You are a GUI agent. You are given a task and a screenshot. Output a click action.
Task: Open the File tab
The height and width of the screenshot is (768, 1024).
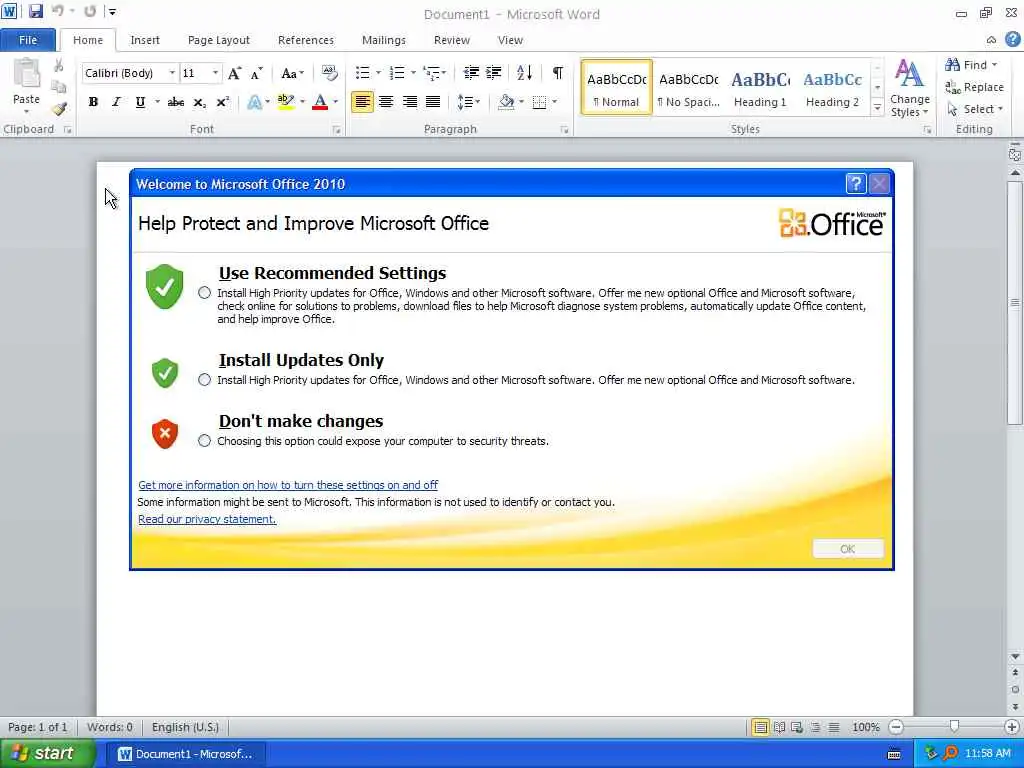tap(28, 40)
